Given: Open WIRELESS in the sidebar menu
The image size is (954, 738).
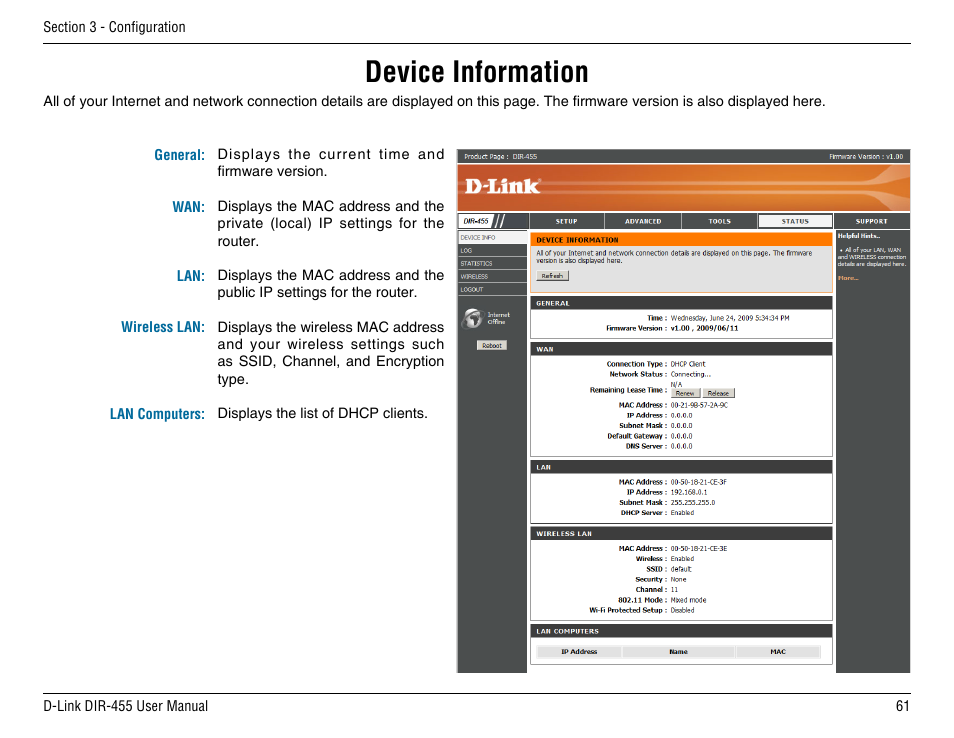Looking at the screenshot, I should tap(492, 276).
